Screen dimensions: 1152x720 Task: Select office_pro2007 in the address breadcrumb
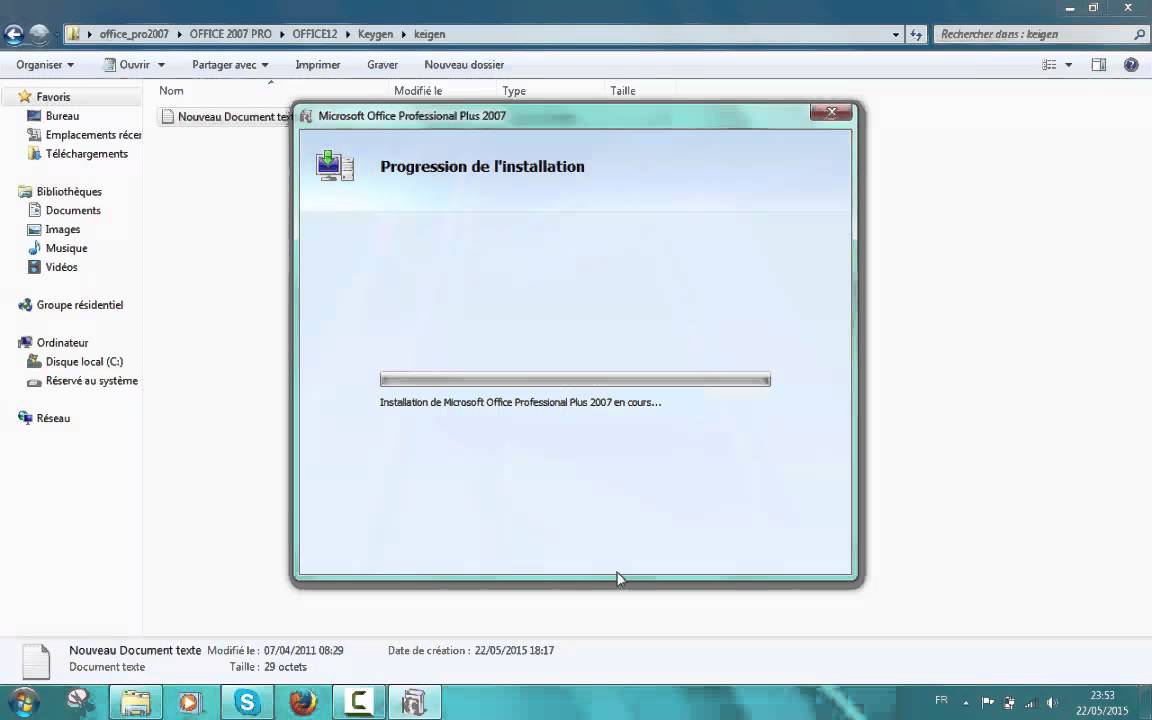click(x=134, y=35)
